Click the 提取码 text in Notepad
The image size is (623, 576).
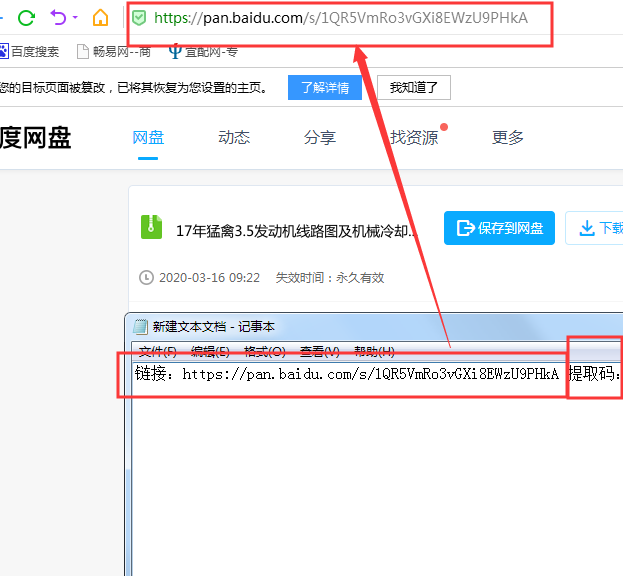pyautogui.click(x=594, y=374)
